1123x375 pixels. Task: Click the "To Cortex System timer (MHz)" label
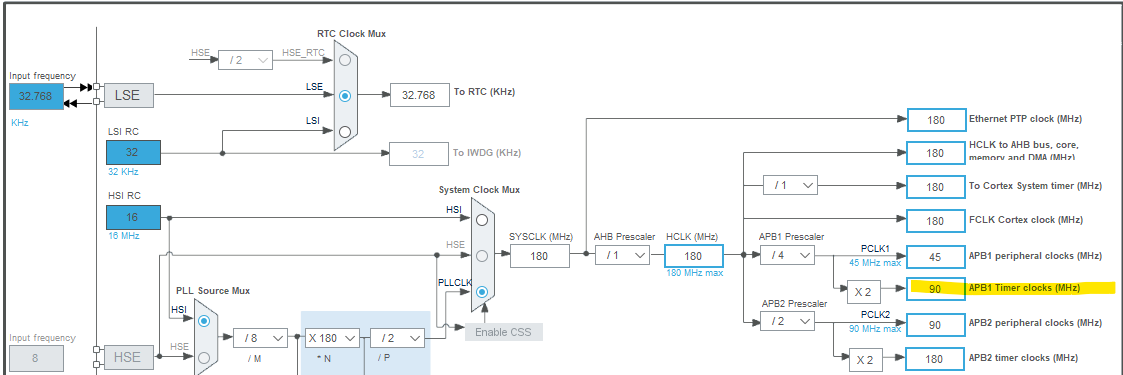click(x=1036, y=186)
